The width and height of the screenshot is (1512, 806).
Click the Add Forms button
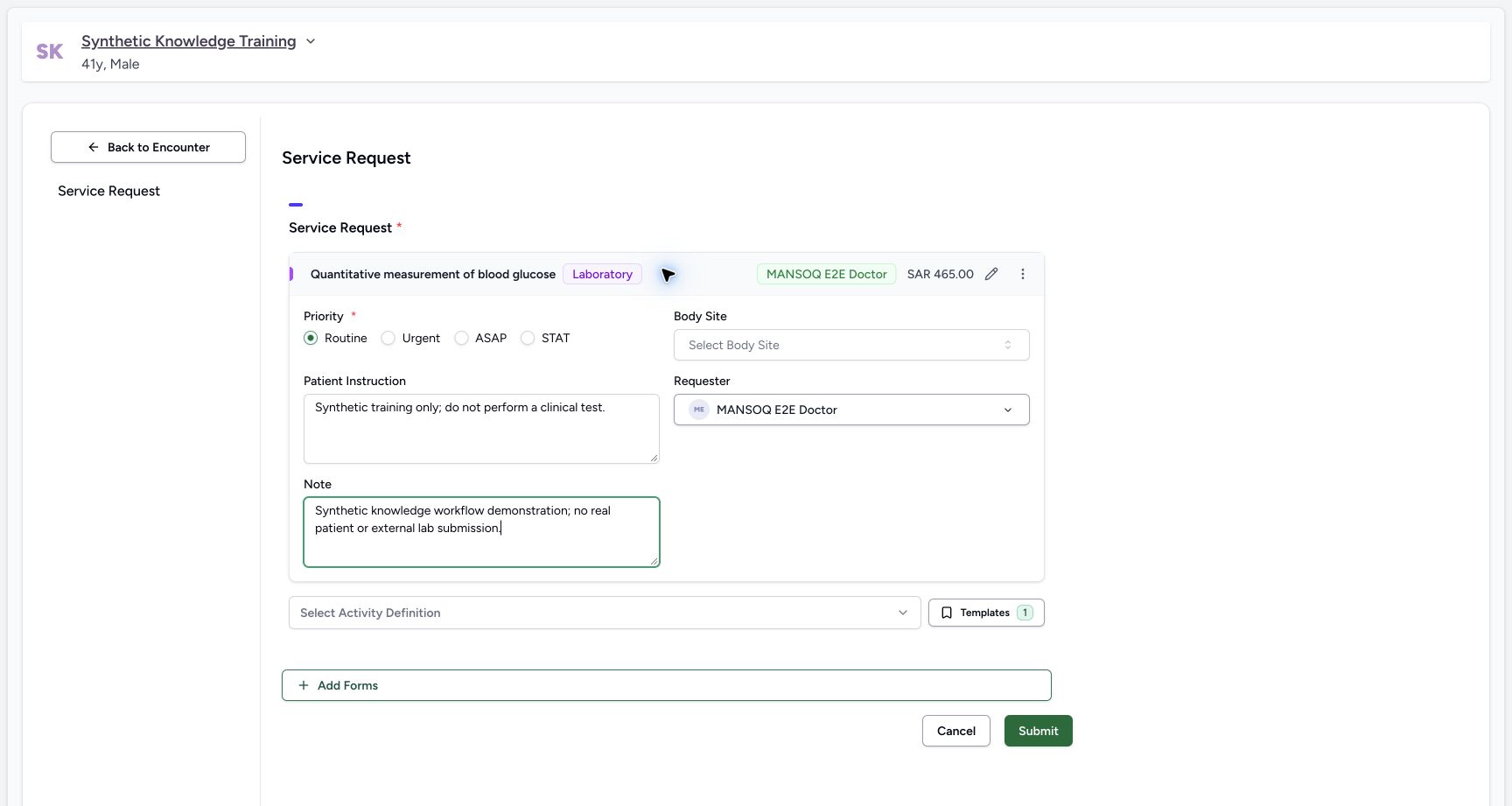point(667,685)
